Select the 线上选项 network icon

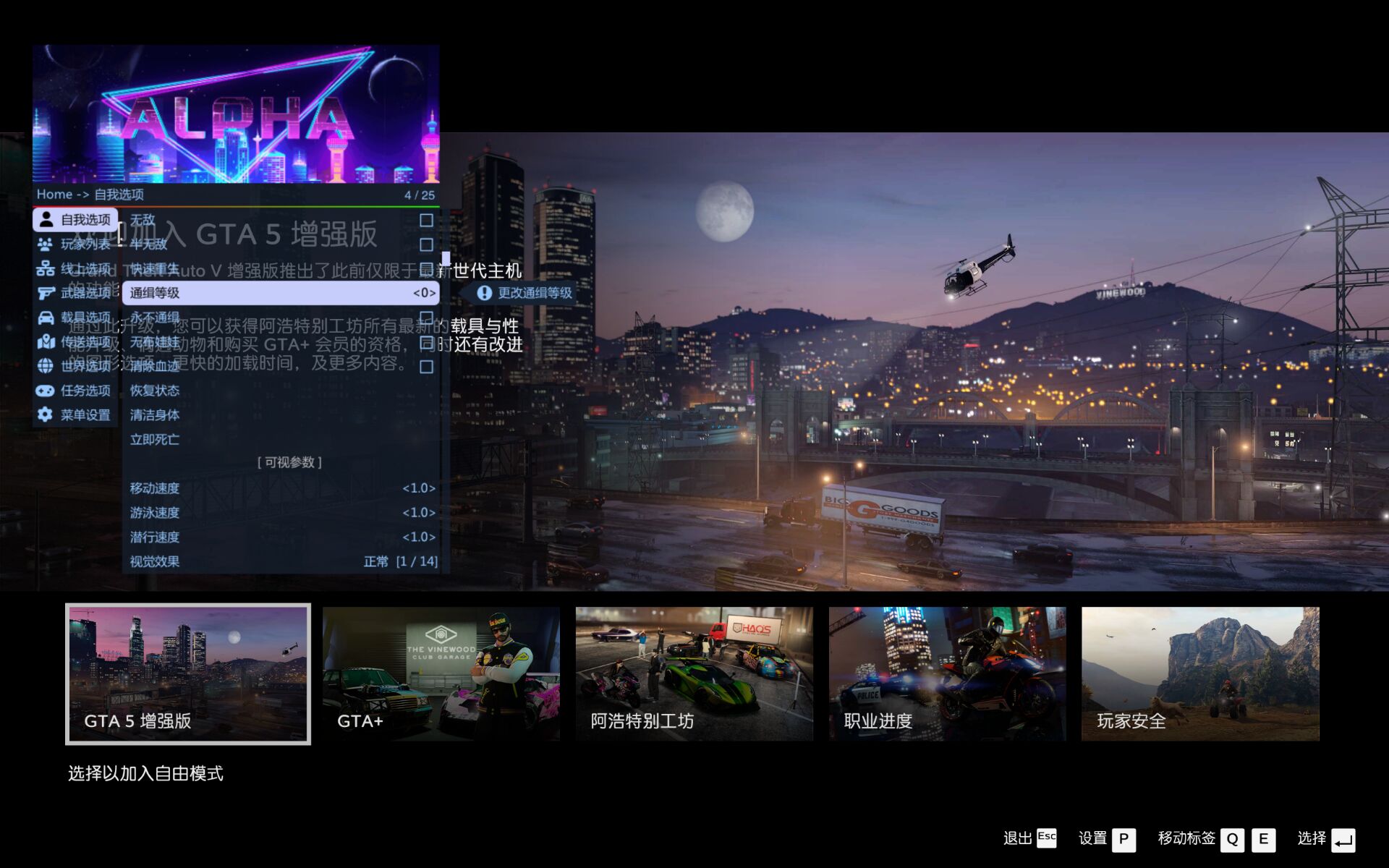(45, 269)
